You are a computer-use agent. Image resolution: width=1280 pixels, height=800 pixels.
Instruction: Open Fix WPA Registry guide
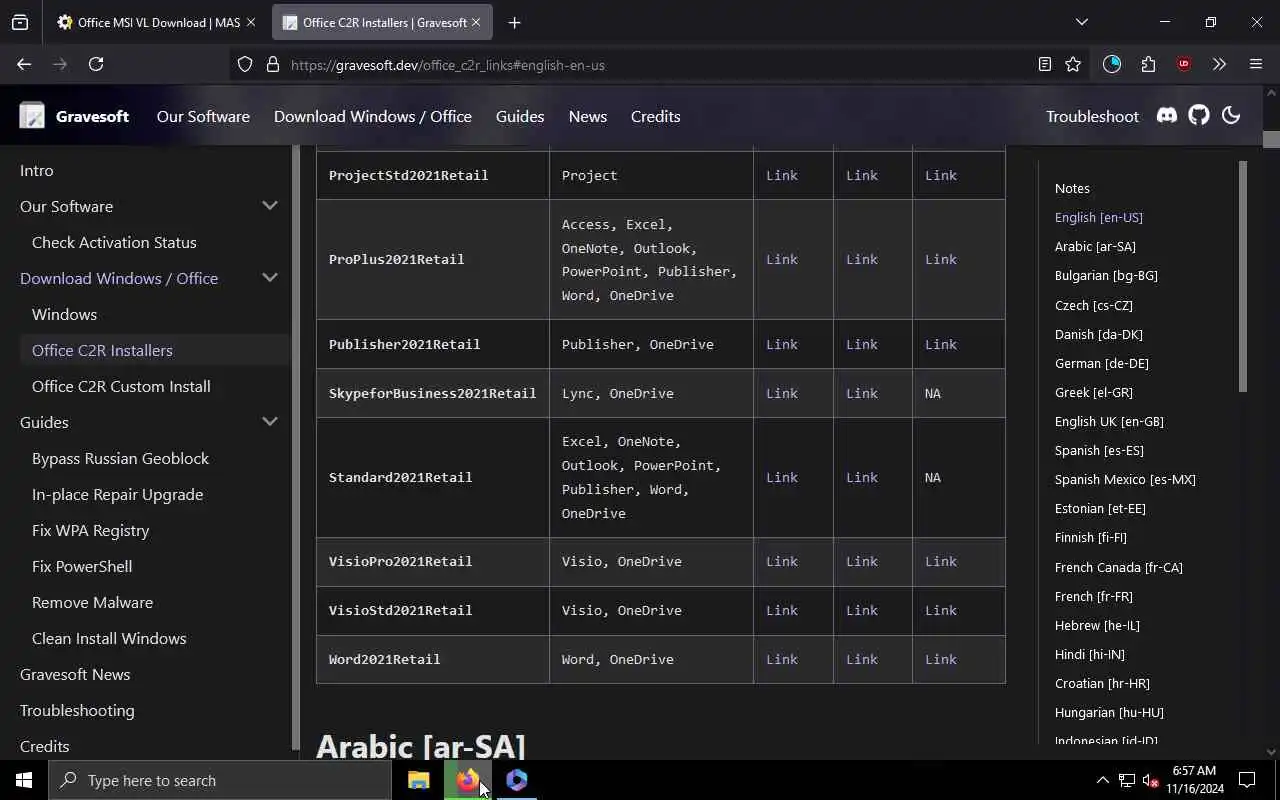[x=90, y=530]
